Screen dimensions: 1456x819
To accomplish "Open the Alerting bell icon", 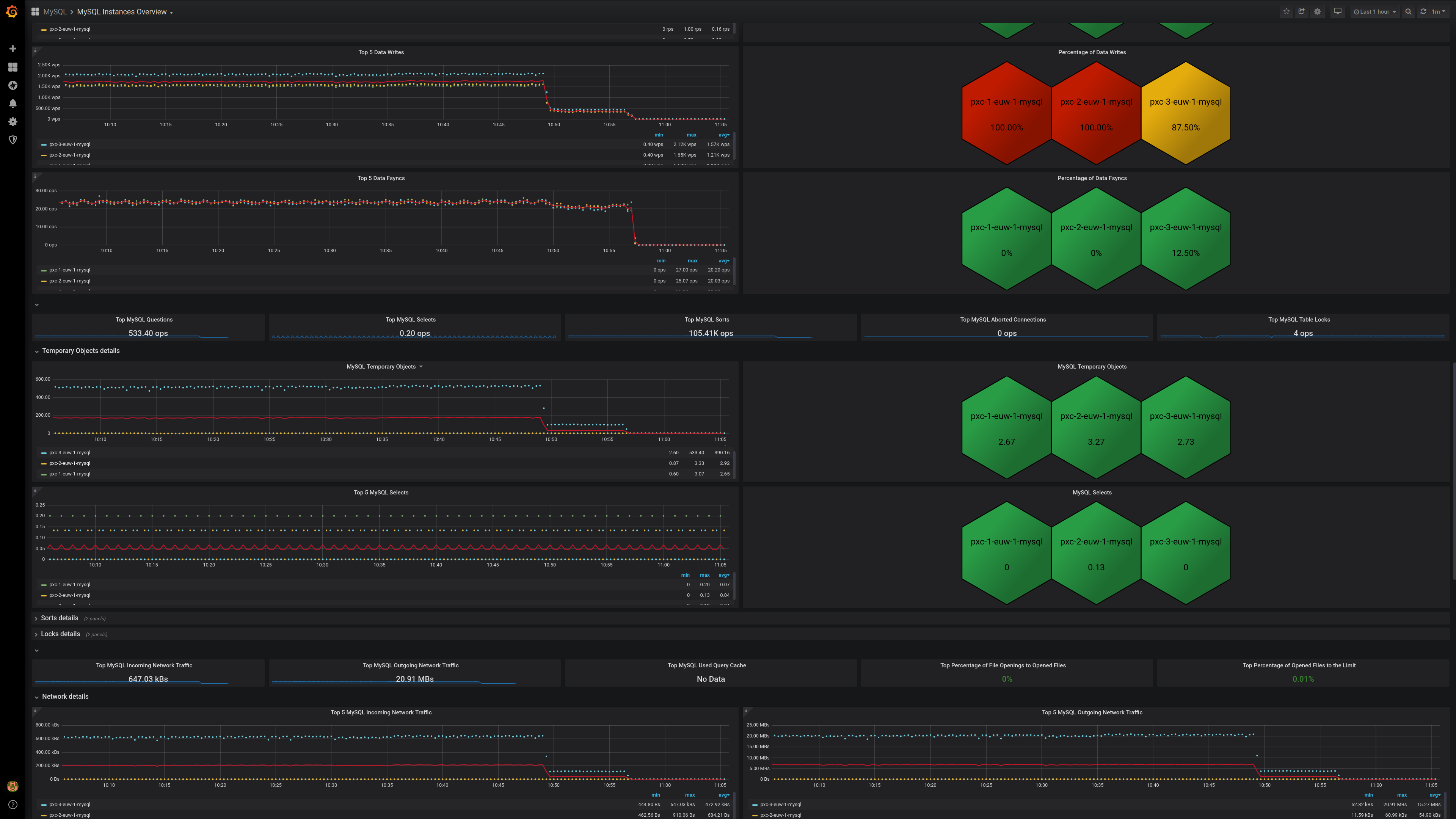I will [x=13, y=104].
